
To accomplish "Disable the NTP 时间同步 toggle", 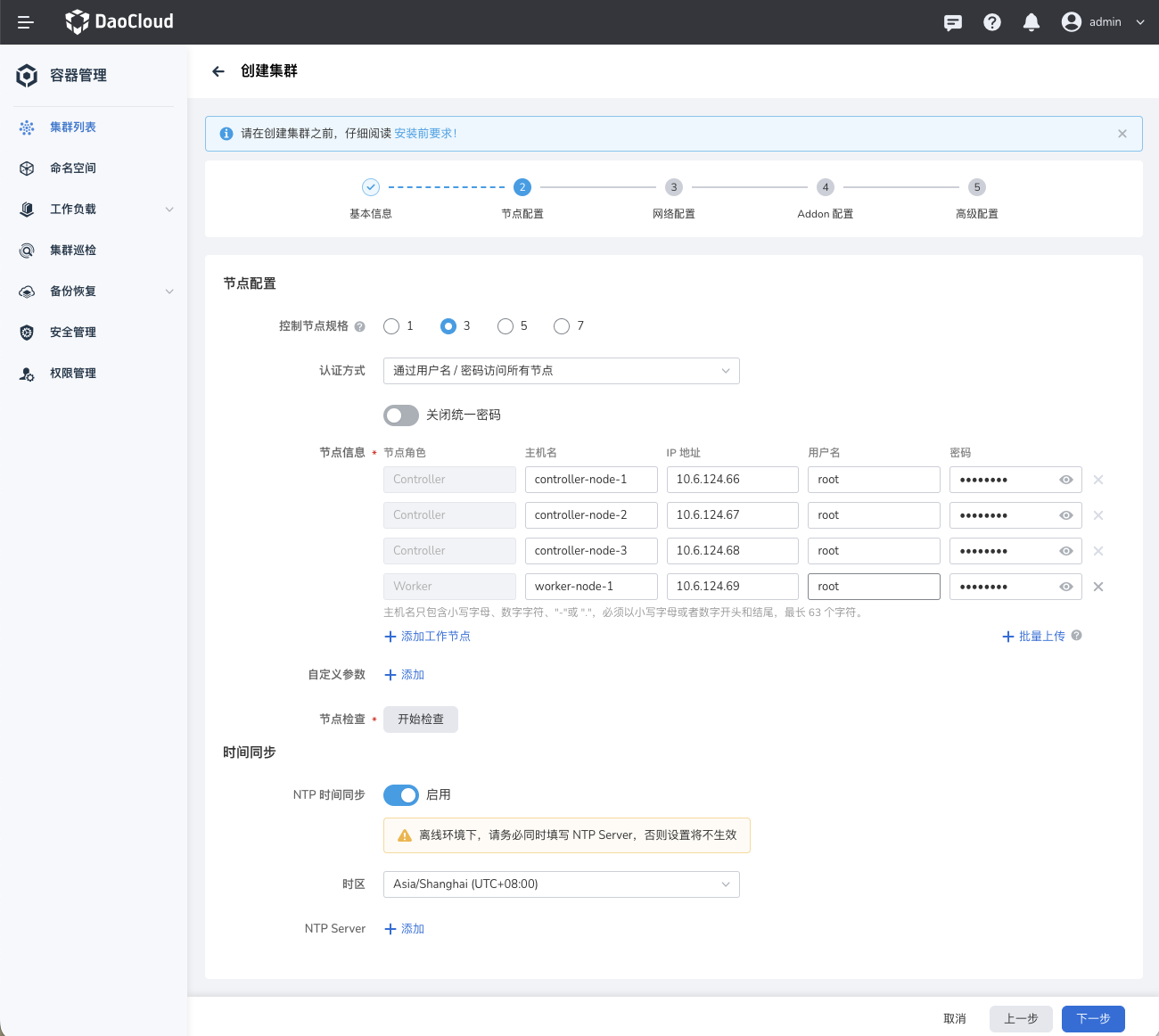I will [401, 795].
